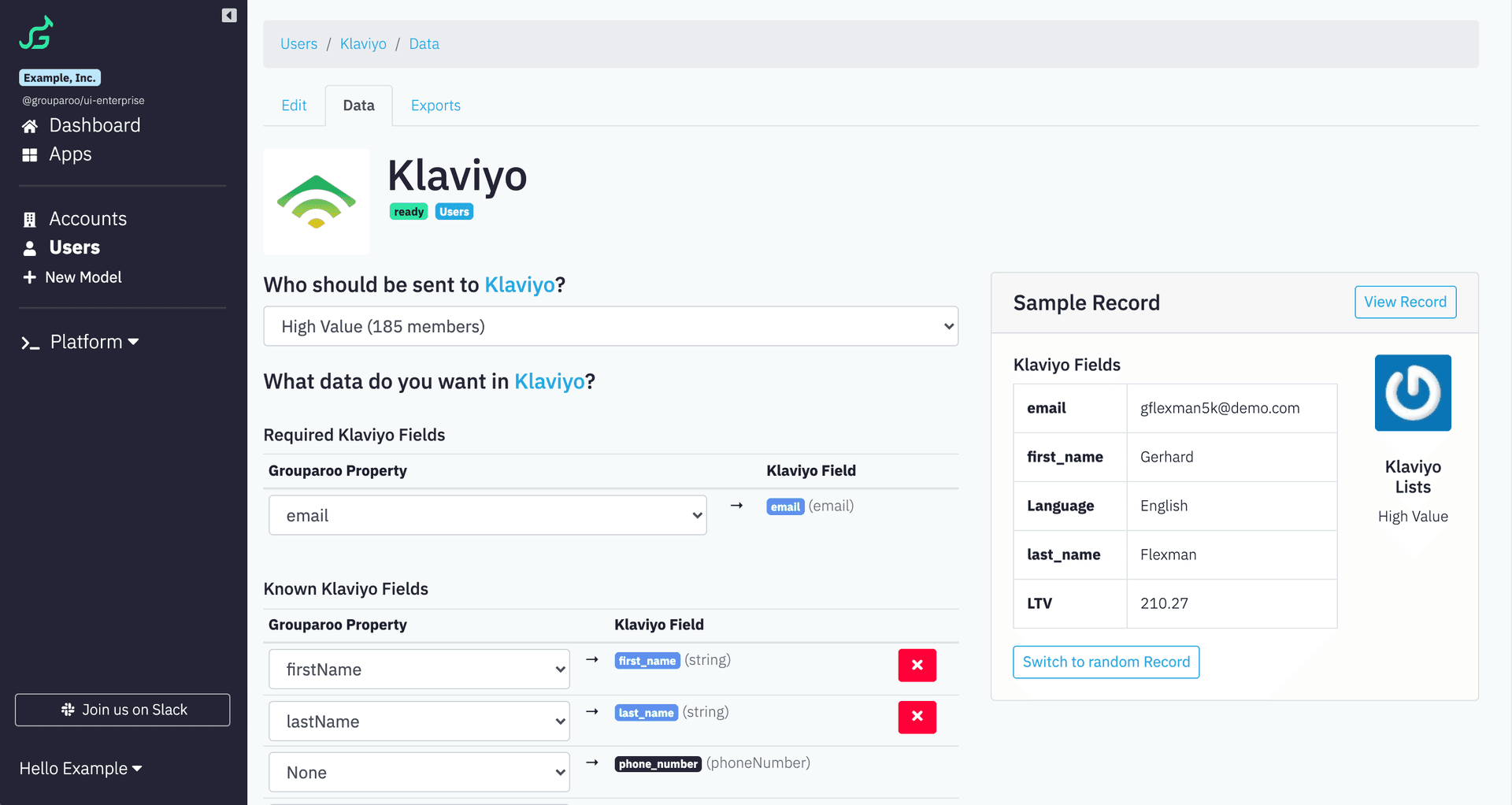Click the 210.27 LTV value
The width and height of the screenshot is (1512, 805).
(1164, 603)
